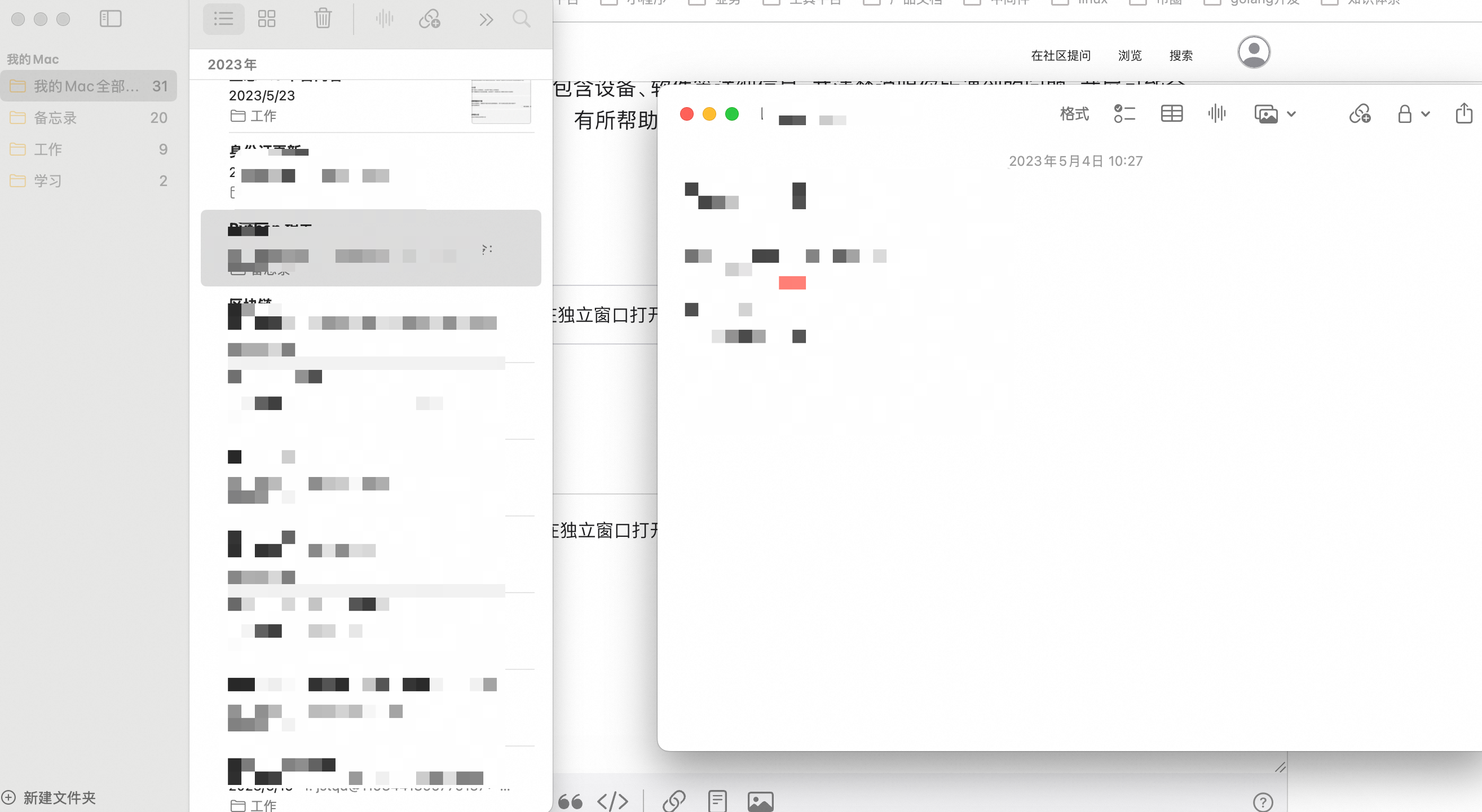This screenshot has height=812, width=1482.
Task: Share the note via share icon
Action: tap(1463, 114)
